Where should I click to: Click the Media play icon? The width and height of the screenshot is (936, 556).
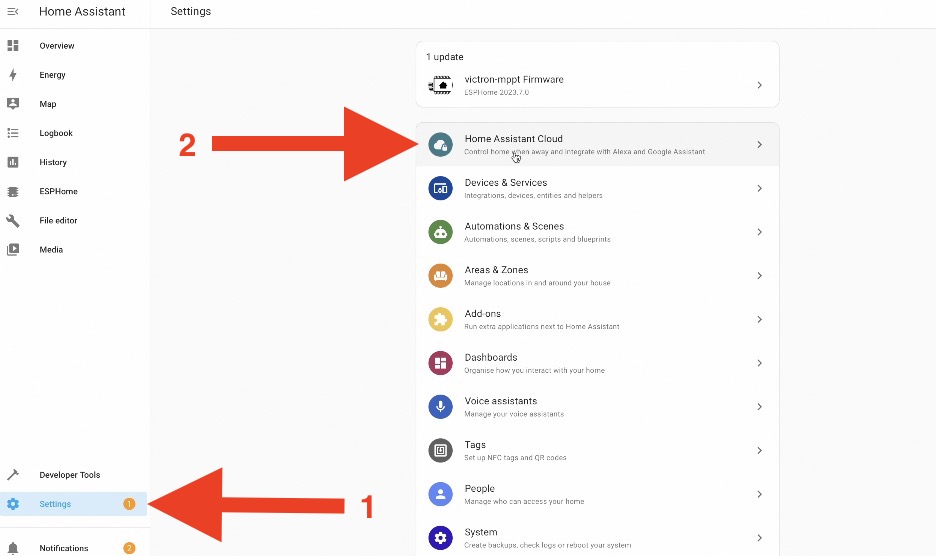click(x=13, y=249)
